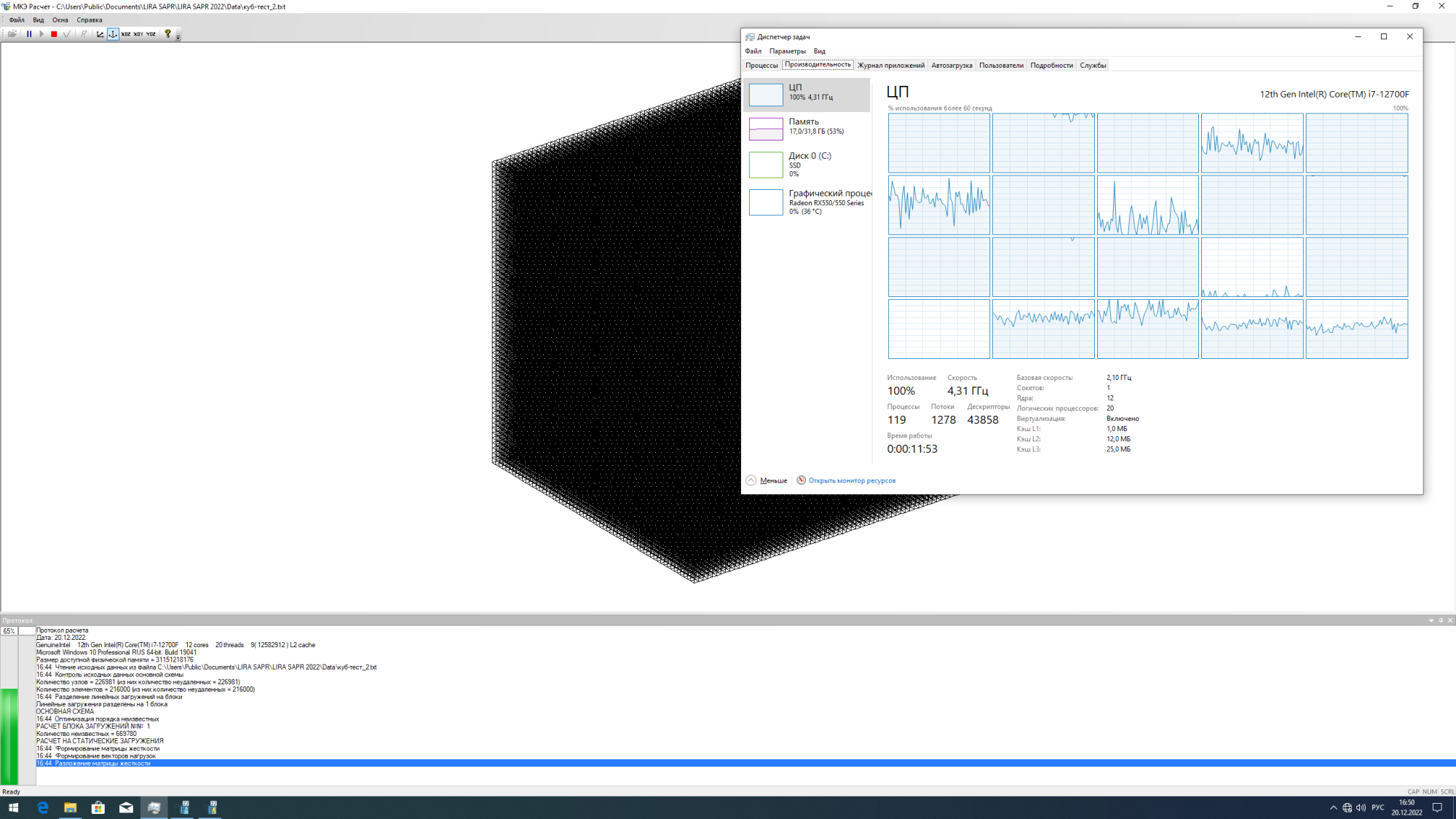Screen dimensions: 1456x819
Task: Open the Автозагрузка tab
Action: pyautogui.click(x=951, y=66)
